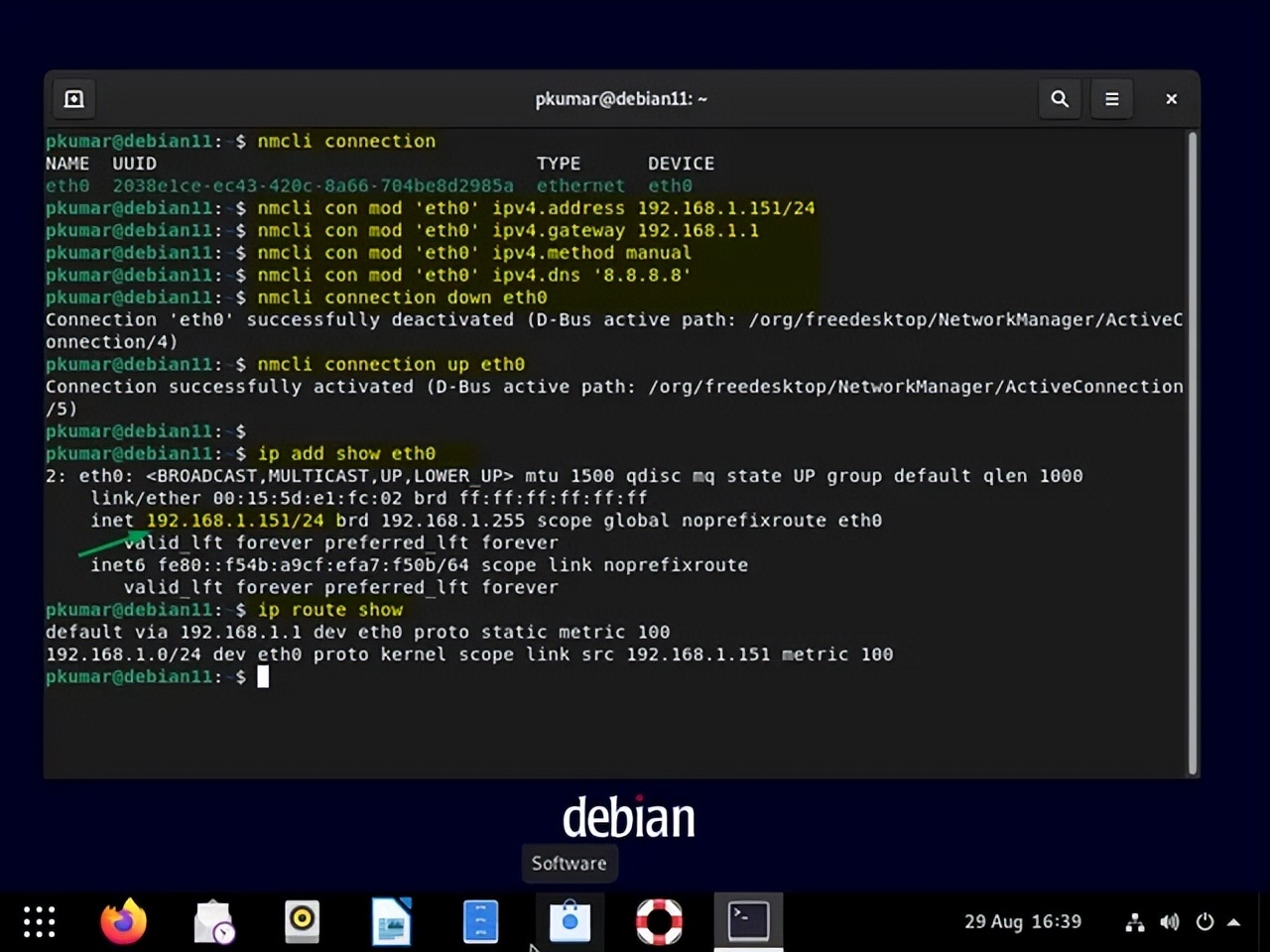1270x952 pixels.
Task: Click the empty prompt line in the terminal
Action: click(595, 677)
